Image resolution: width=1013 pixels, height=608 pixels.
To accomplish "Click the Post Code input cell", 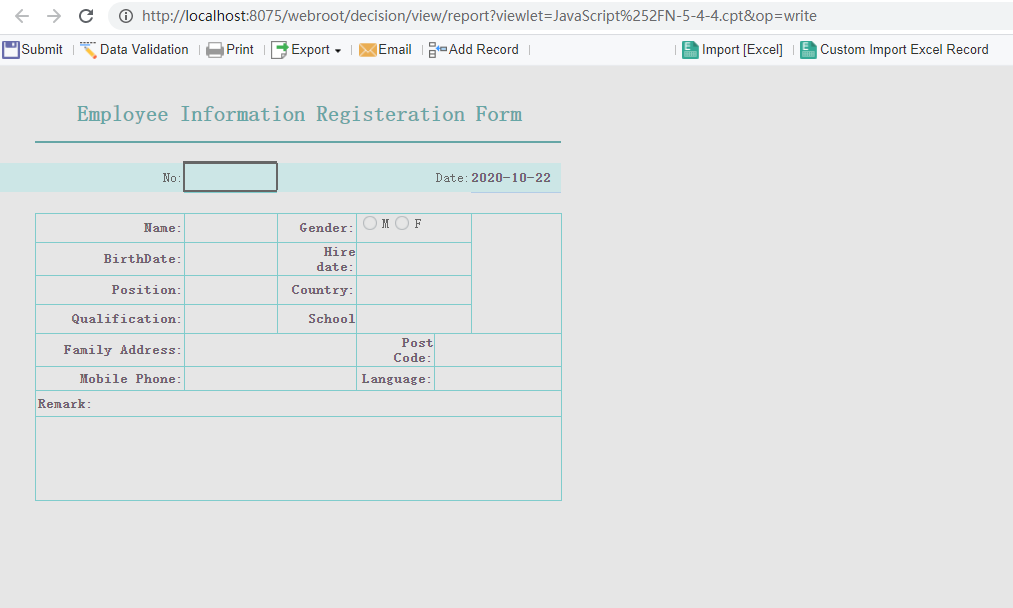I will coord(498,350).
